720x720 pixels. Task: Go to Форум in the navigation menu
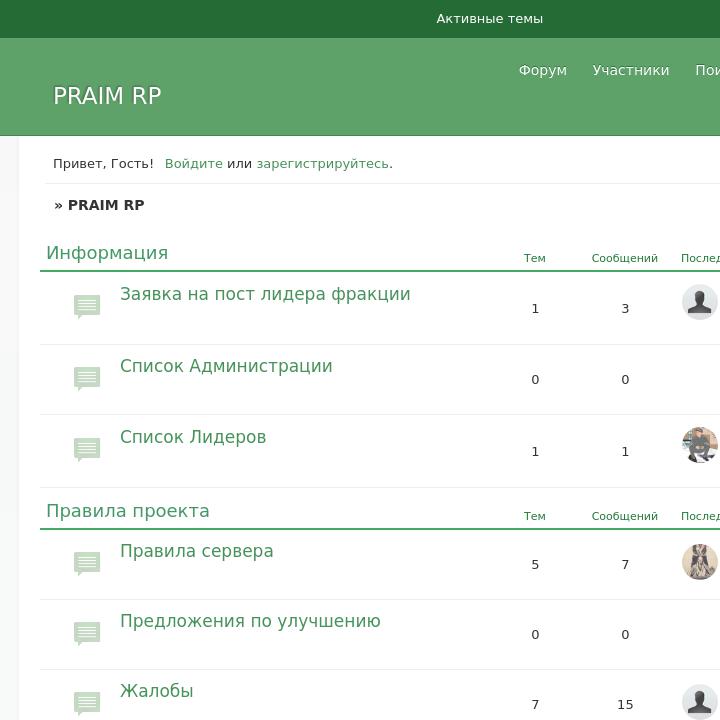(542, 70)
